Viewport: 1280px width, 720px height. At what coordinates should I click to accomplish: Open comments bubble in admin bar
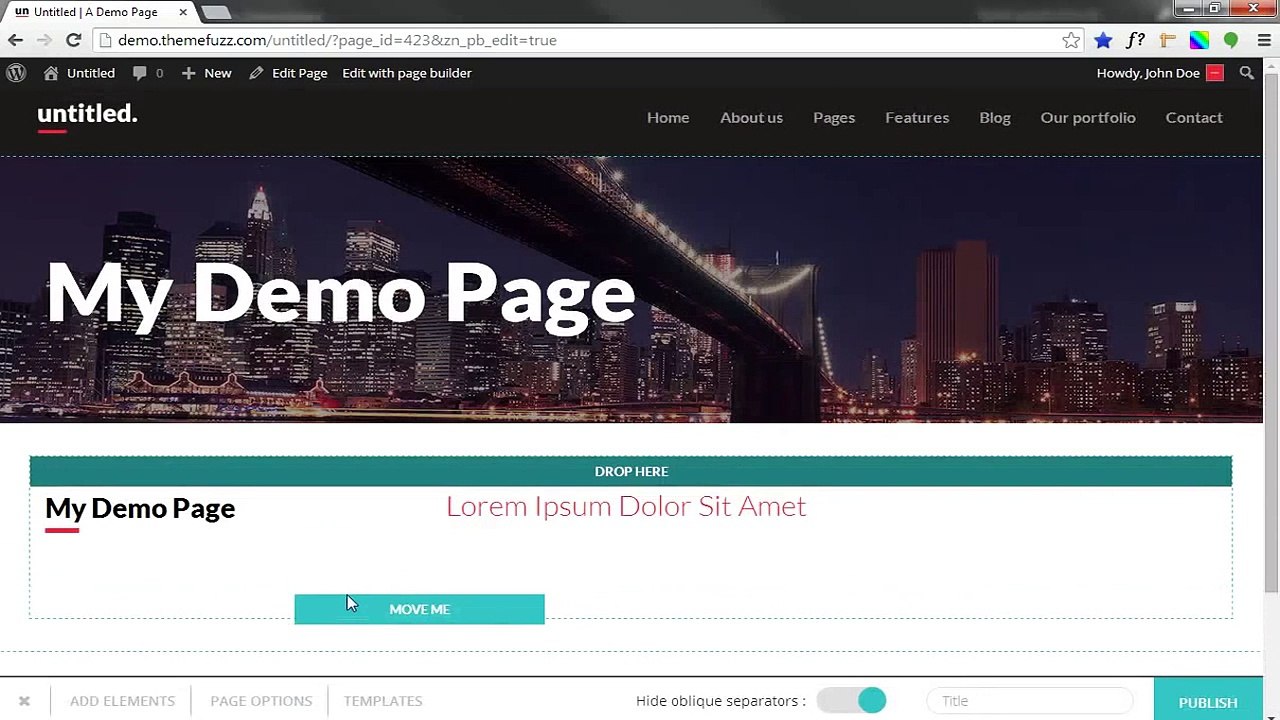tap(140, 73)
